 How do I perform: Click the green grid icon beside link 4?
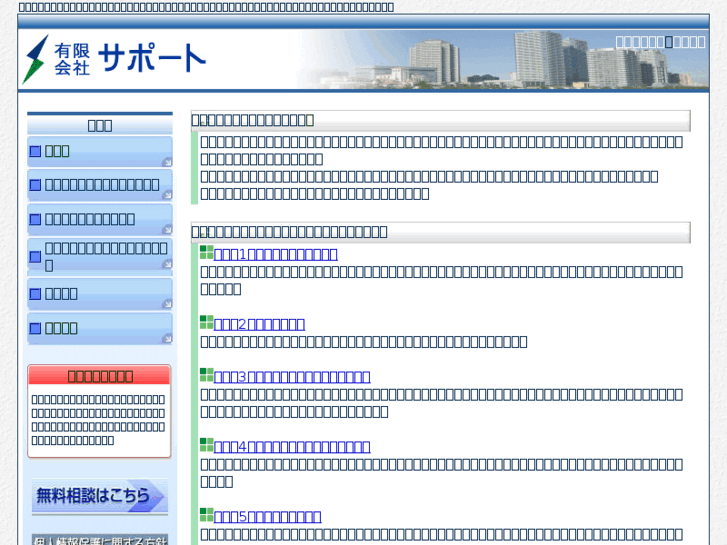[206, 445]
